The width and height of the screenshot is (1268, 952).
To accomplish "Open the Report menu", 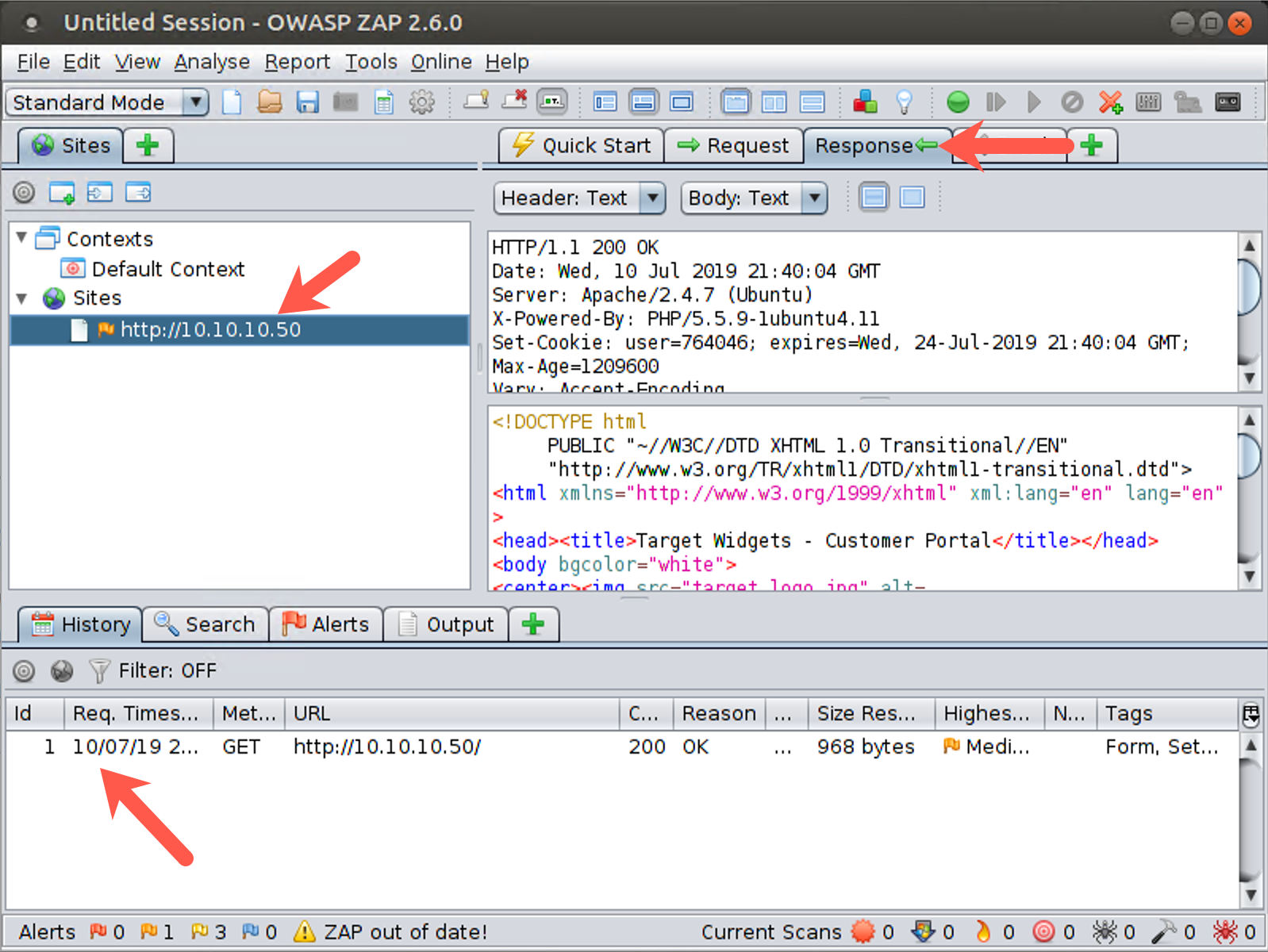I will pyautogui.click(x=297, y=62).
